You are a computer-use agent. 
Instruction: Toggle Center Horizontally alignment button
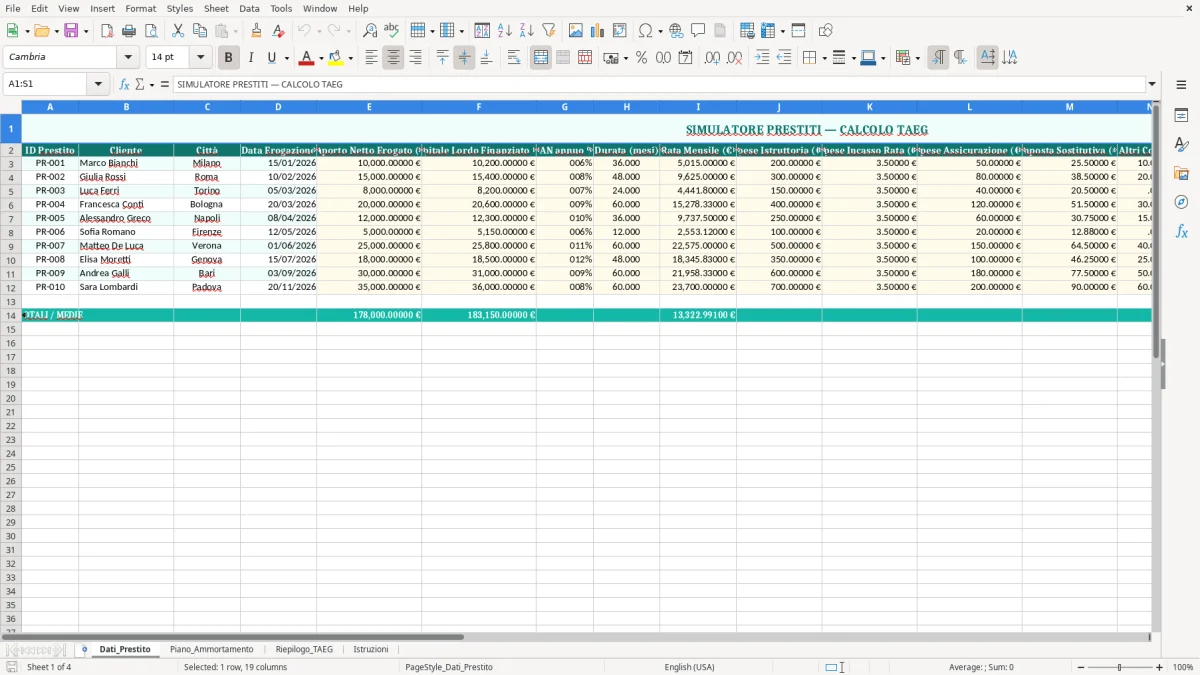(x=393, y=58)
